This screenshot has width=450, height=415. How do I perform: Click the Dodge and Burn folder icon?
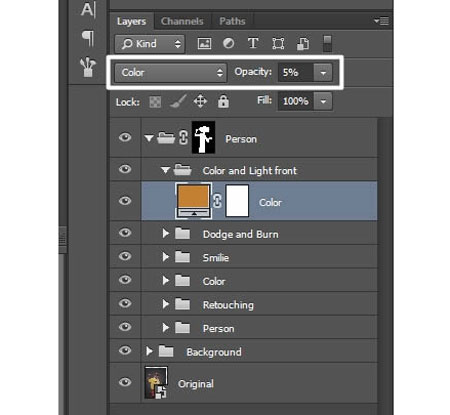pyautogui.click(x=182, y=234)
